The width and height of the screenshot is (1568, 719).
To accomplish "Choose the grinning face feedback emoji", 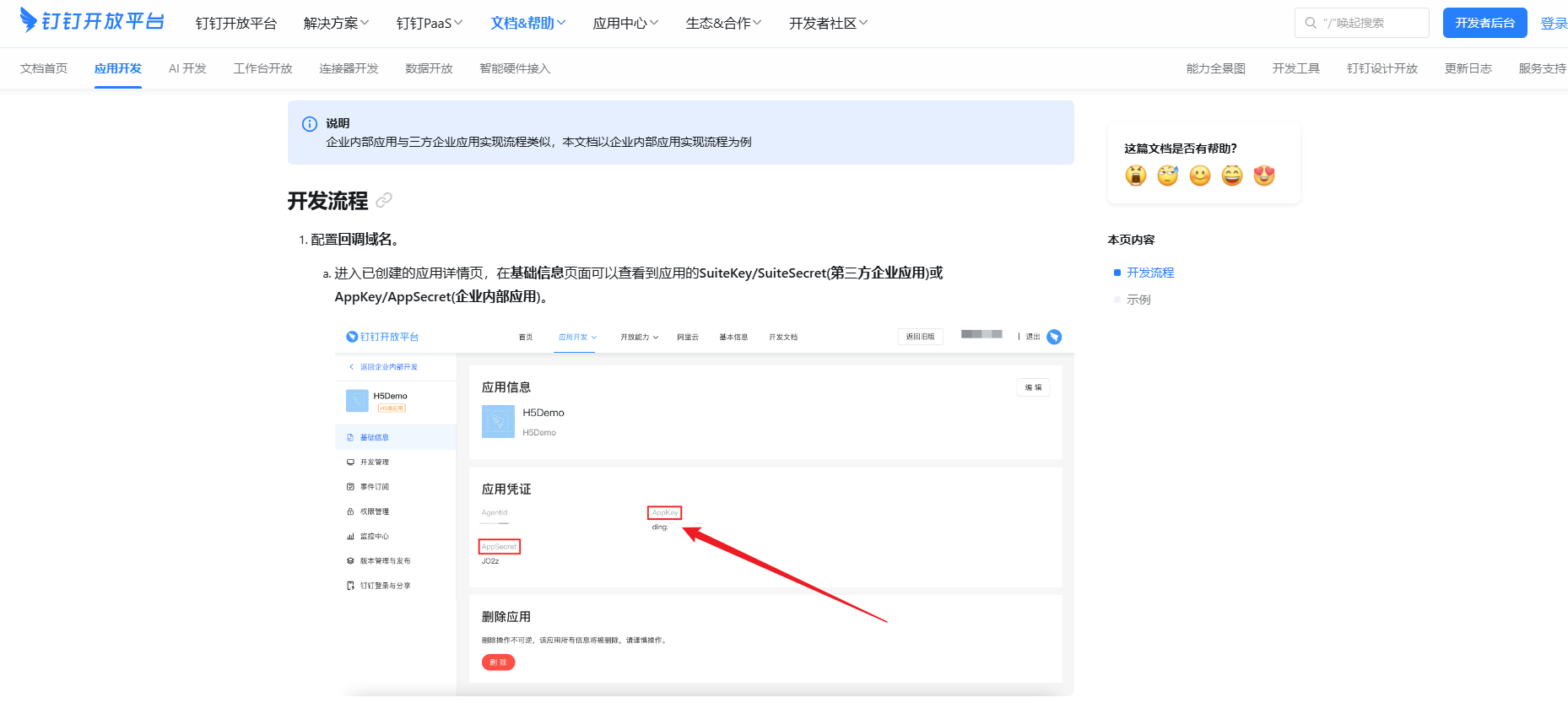I will tap(1232, 176).
